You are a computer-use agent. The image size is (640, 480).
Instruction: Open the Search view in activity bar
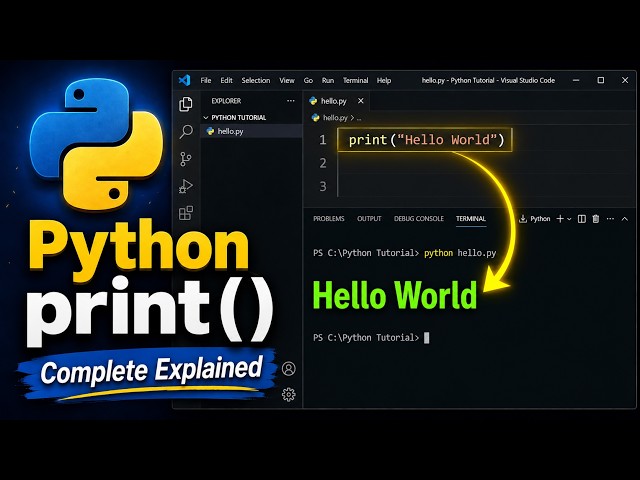click(186, 131)
